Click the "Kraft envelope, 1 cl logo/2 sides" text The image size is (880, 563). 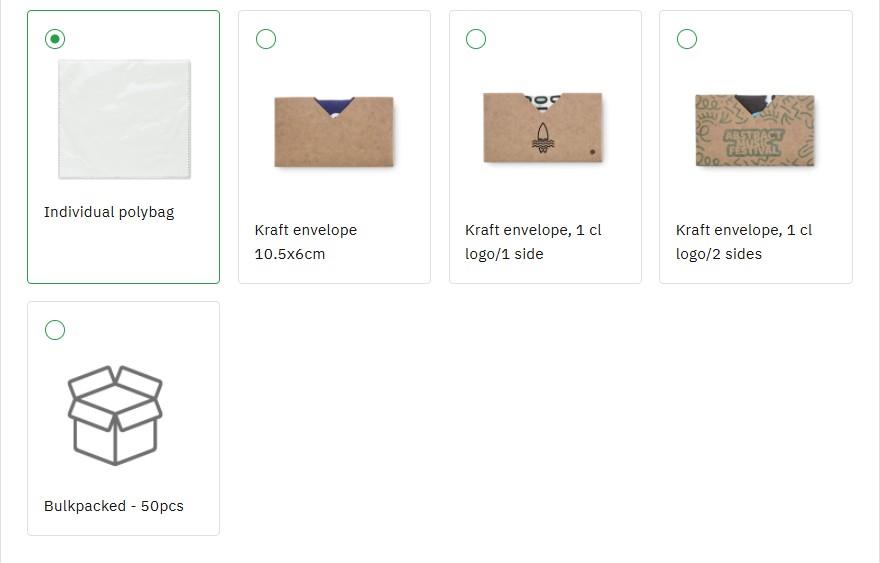(x=744, y=242)
